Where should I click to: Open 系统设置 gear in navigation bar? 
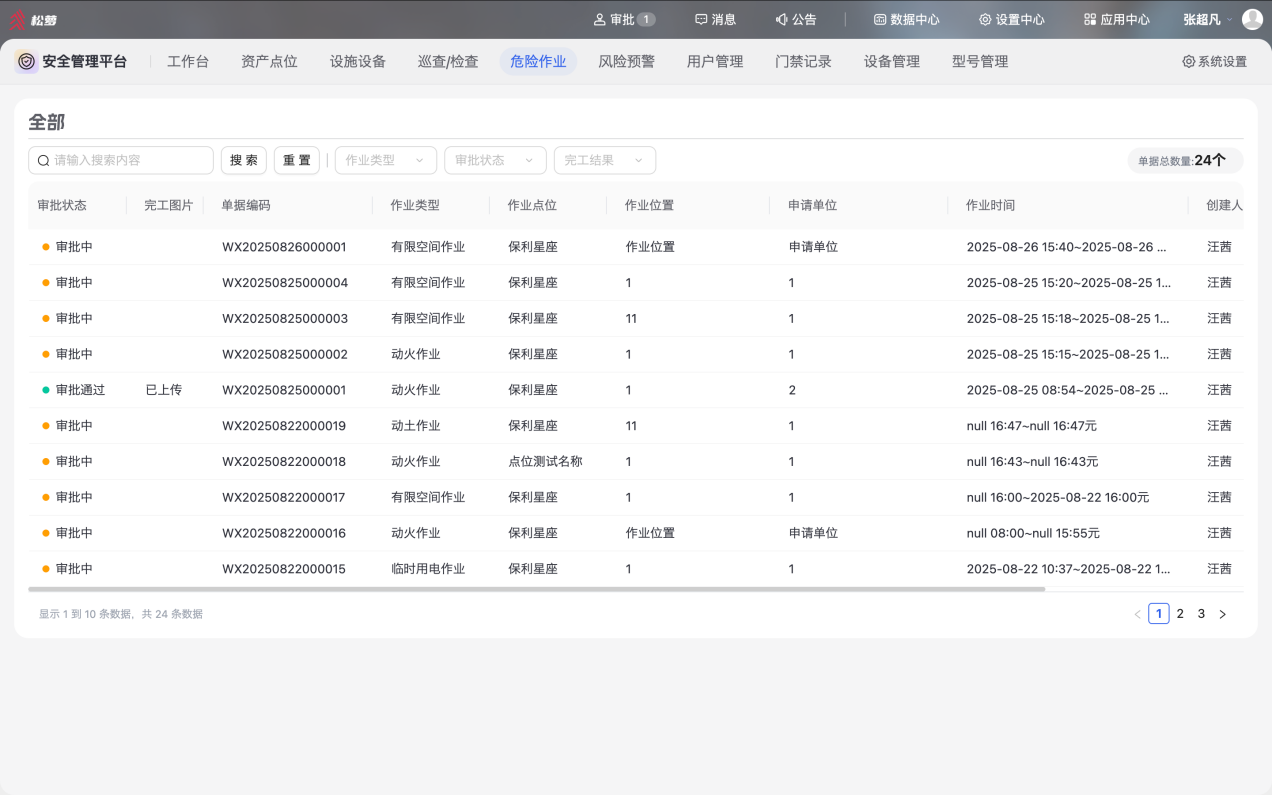[1189, 61]
